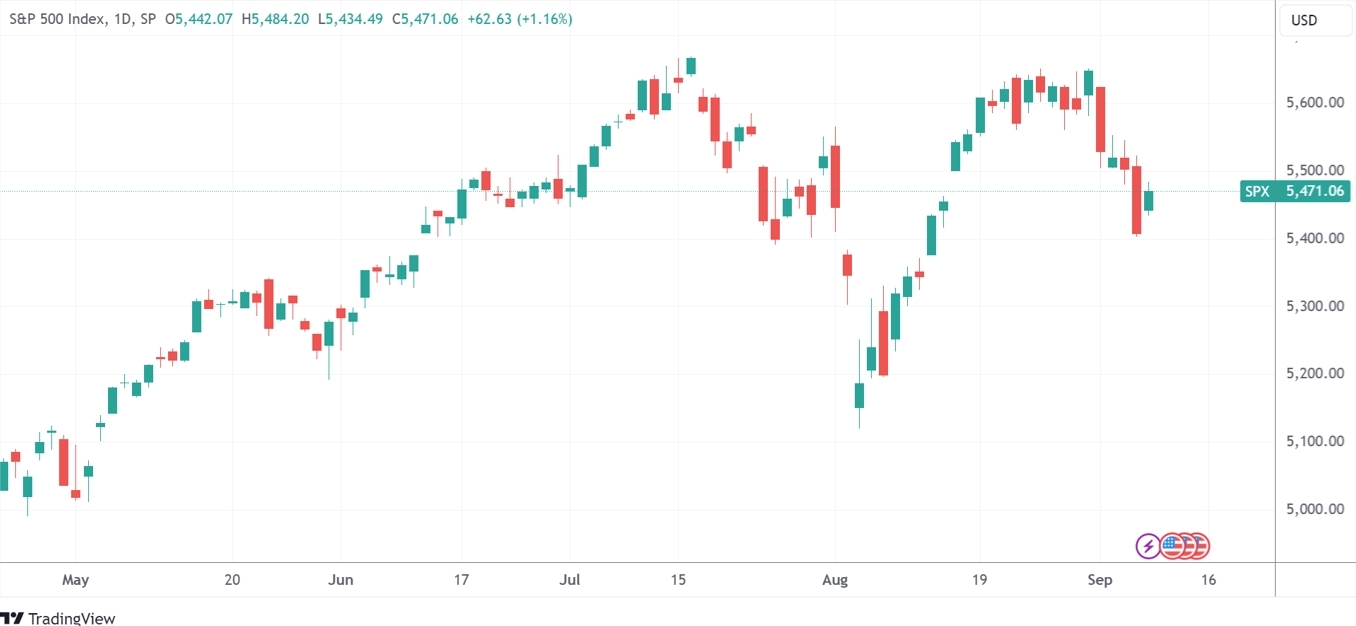
Task: Select the Jun date on time axis
Action: [x=341, y=580]
